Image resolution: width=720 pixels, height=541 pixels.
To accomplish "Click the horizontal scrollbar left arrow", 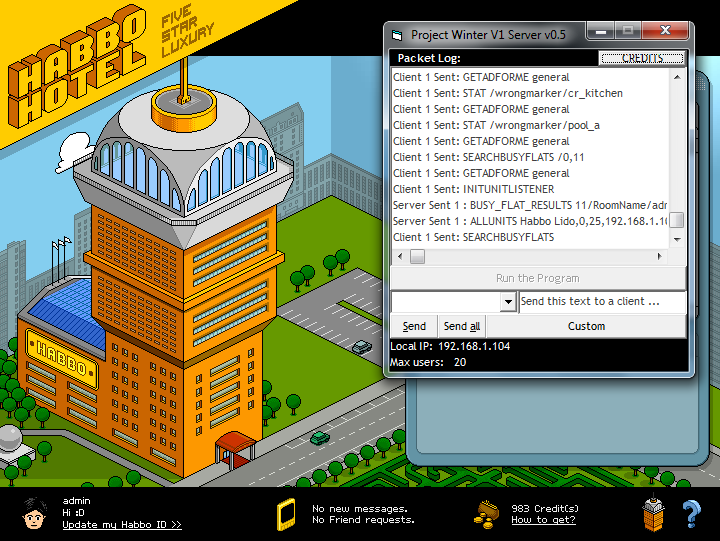I will pyautogui.click(x=400, y=256).
